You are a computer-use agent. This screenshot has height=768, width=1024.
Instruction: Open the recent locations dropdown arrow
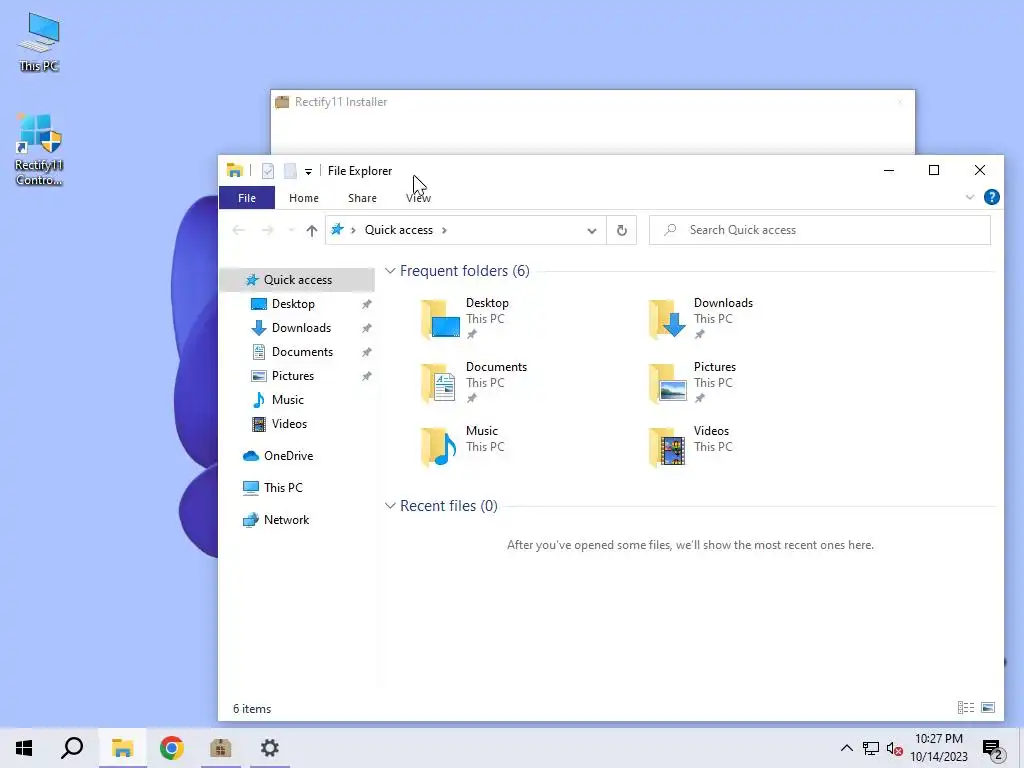pos(291,230)
